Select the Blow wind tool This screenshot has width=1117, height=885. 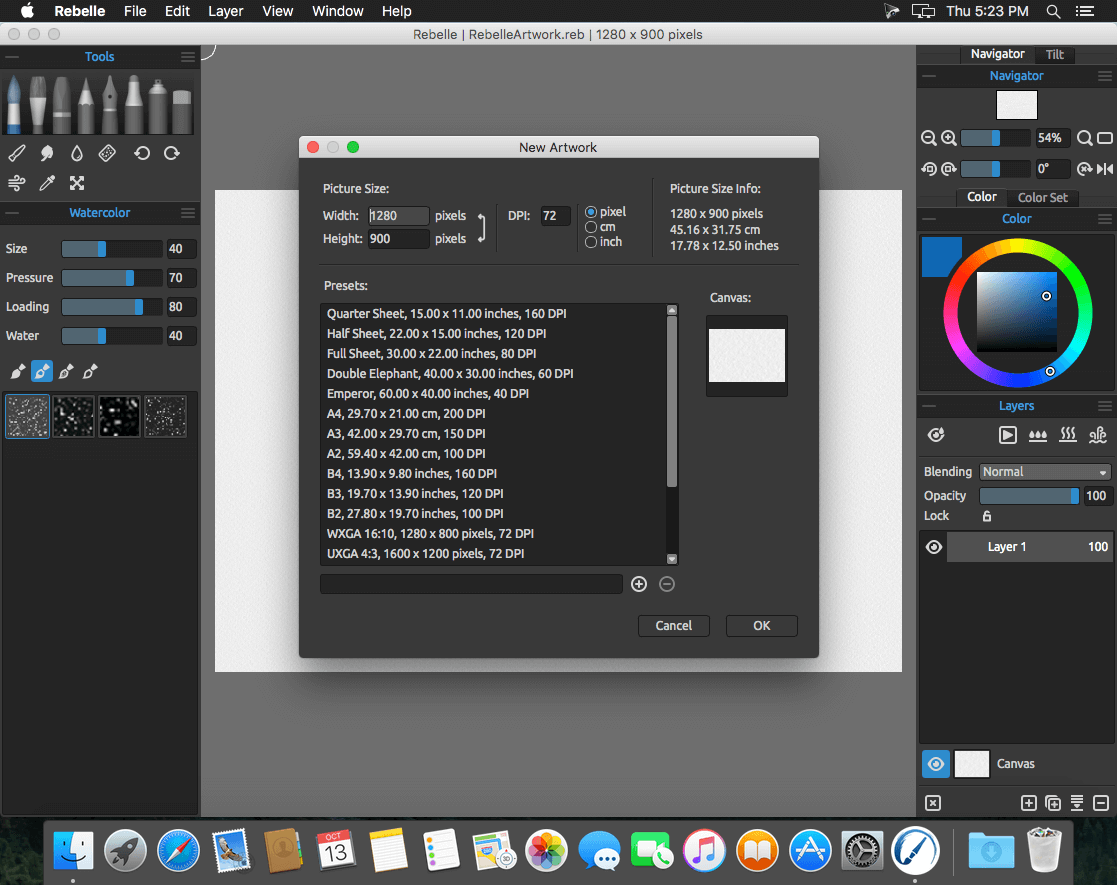17,183
